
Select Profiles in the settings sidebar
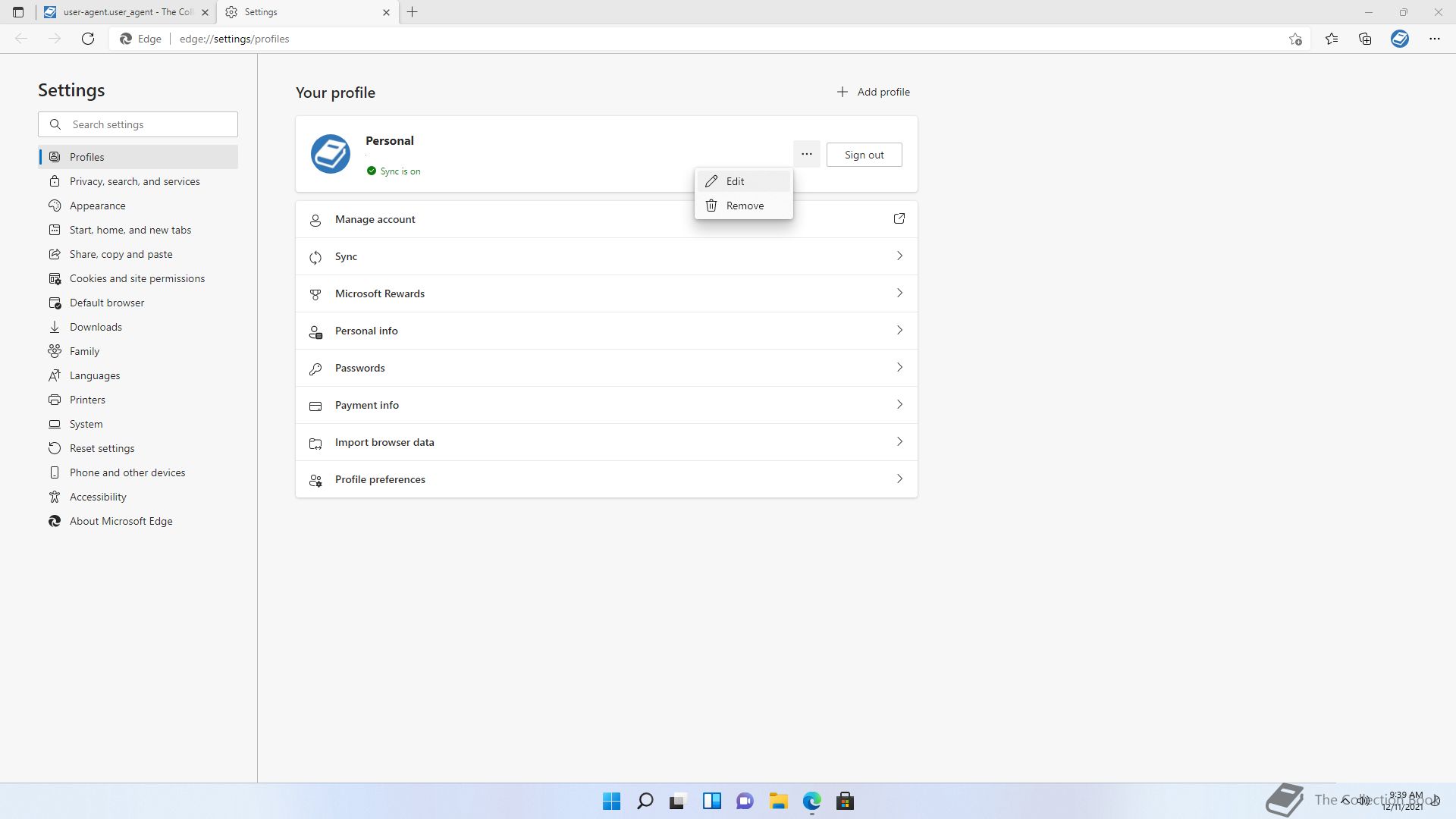click(x=138, y=157)
